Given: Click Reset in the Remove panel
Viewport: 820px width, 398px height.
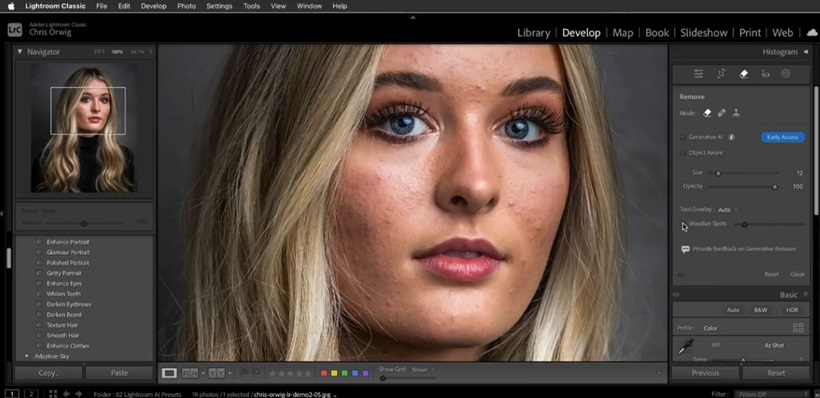Looking at the screenshot, I should click(x=771, y=274).
